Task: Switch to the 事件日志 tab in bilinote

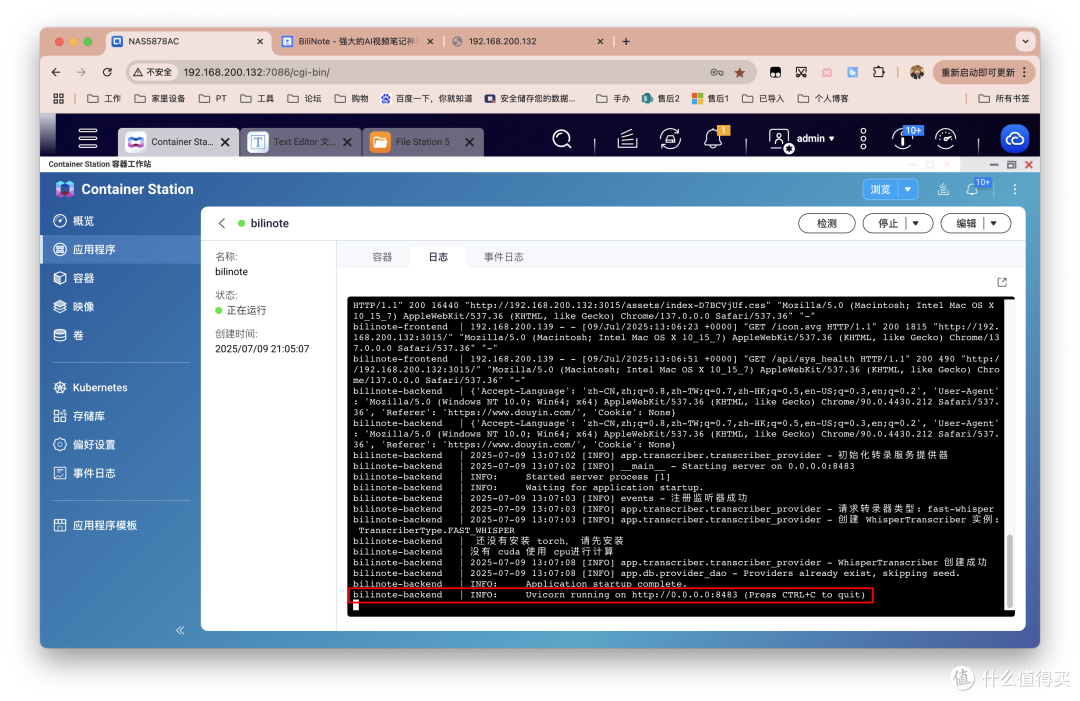Action: point(503,257)
